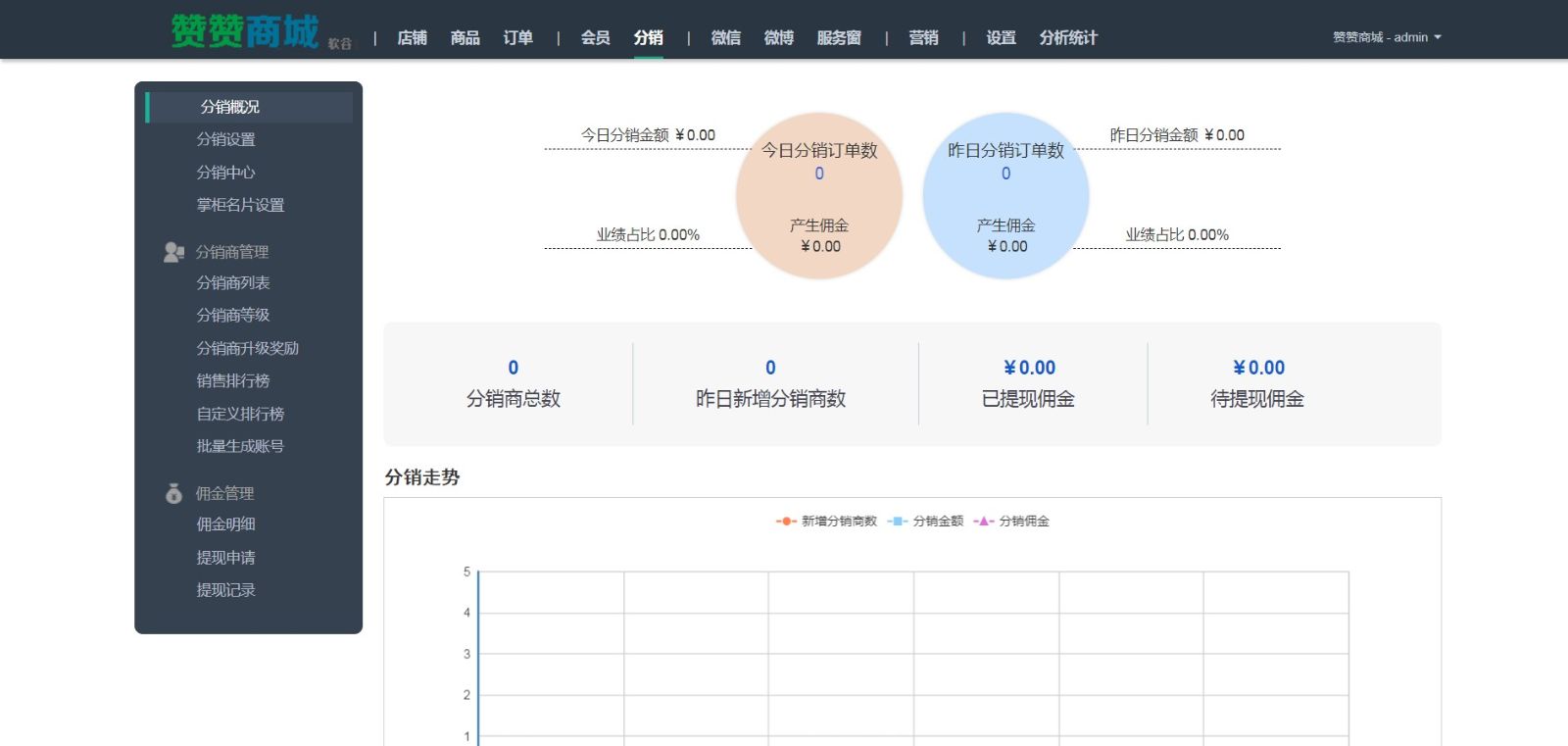
Task: Open the 赞赞商城 - admin dropdown
Action: (1386, 37)
